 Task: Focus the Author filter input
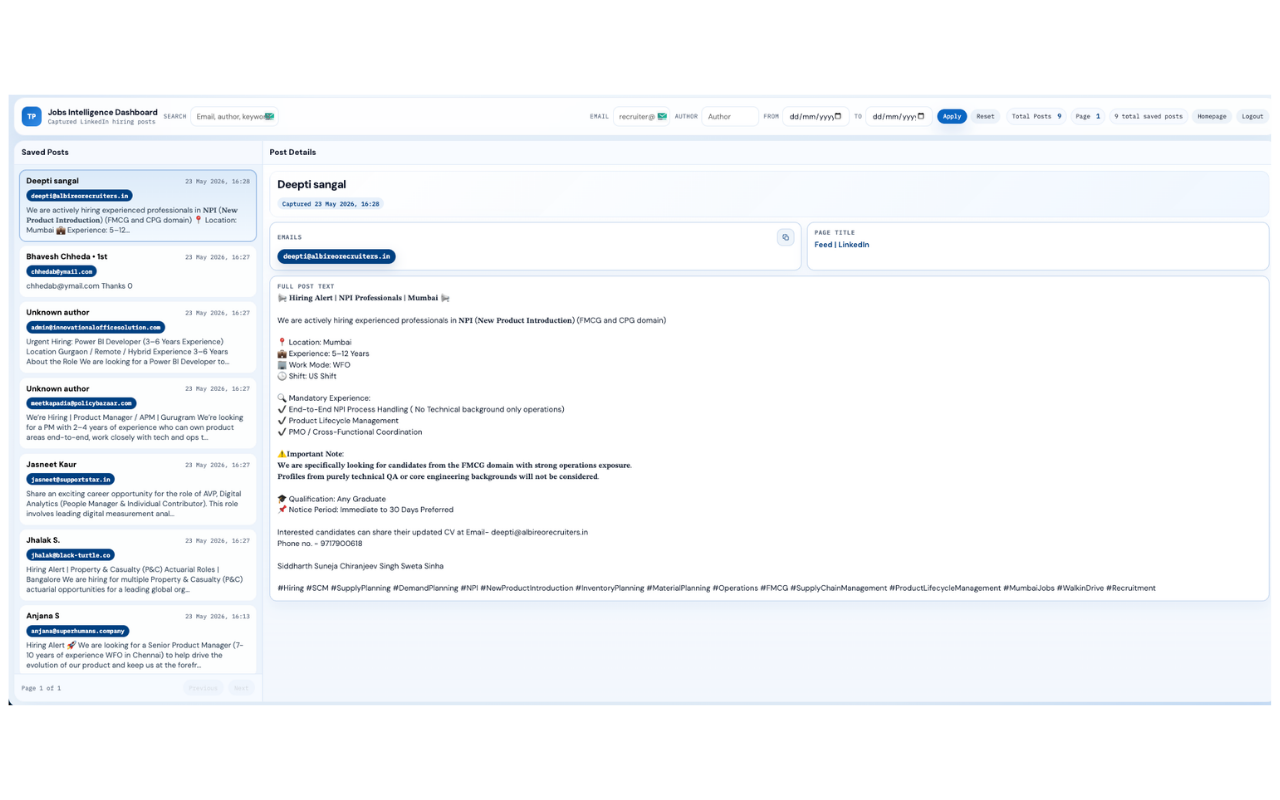tap(730, 116)
